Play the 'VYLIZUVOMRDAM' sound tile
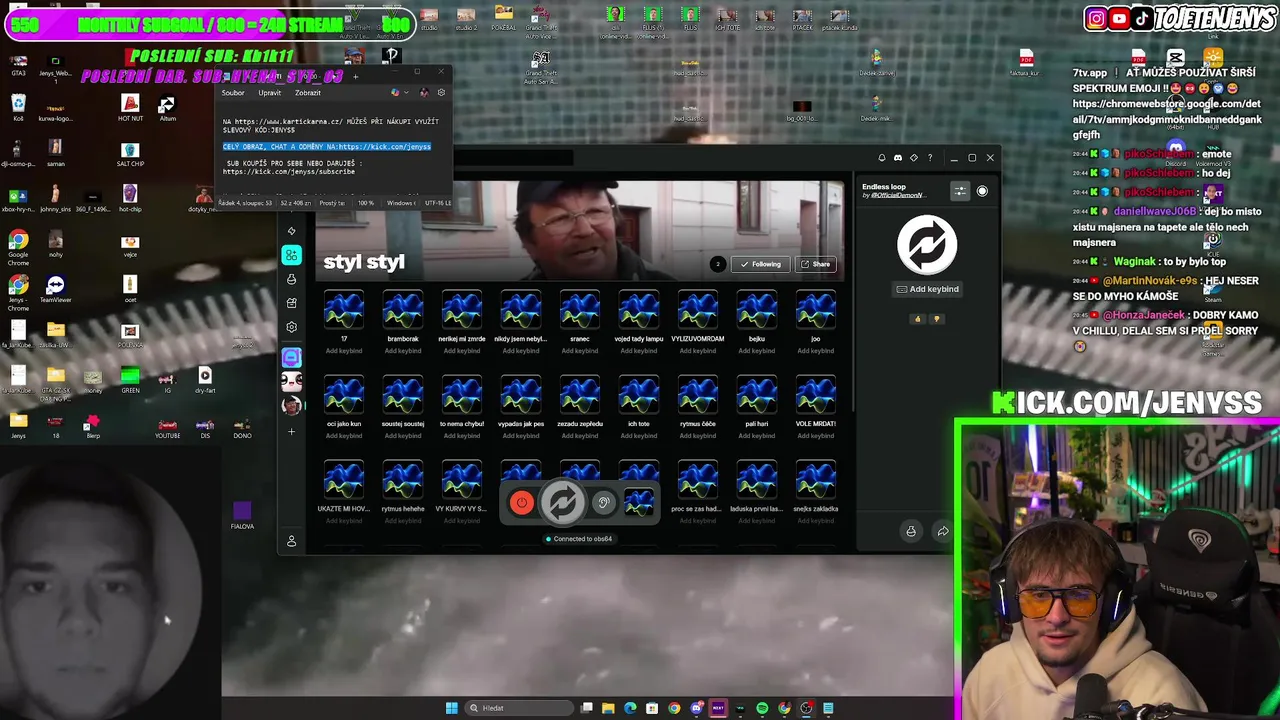The height and width of the screenshot is (720, 1280). pos(698,310)
